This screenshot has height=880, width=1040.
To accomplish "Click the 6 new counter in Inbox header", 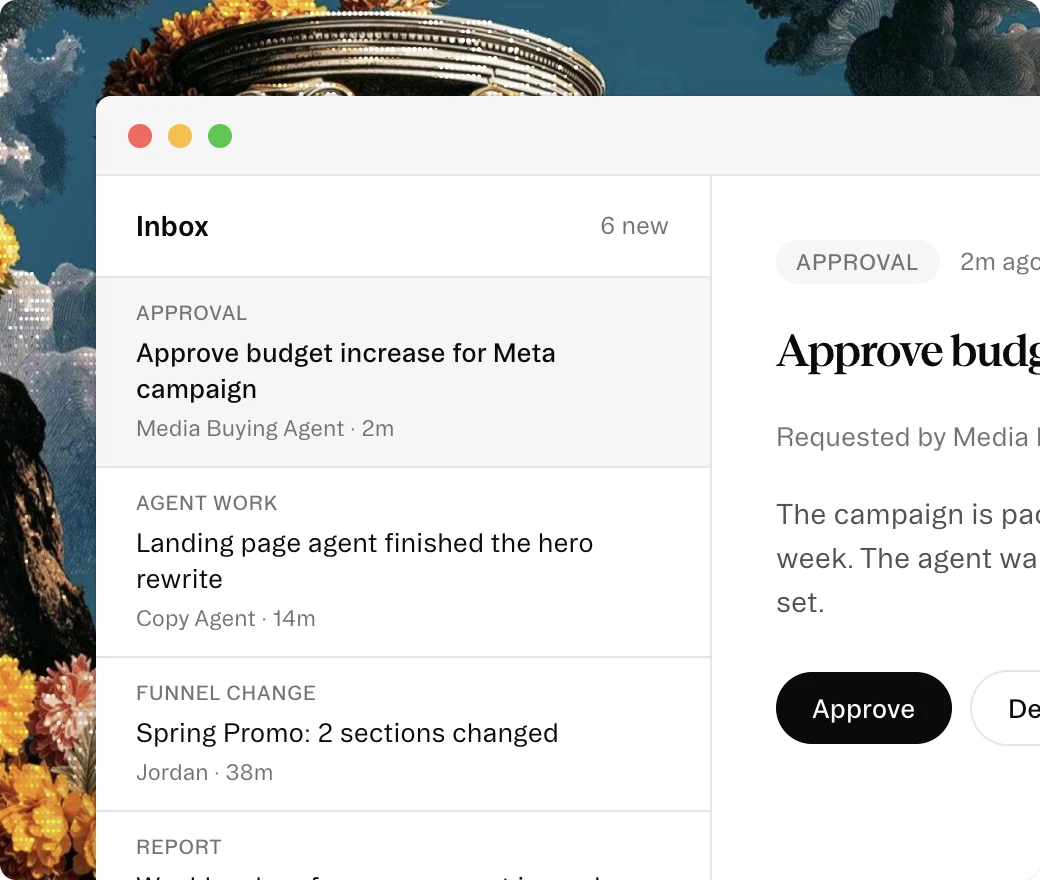I will [634, 226].
